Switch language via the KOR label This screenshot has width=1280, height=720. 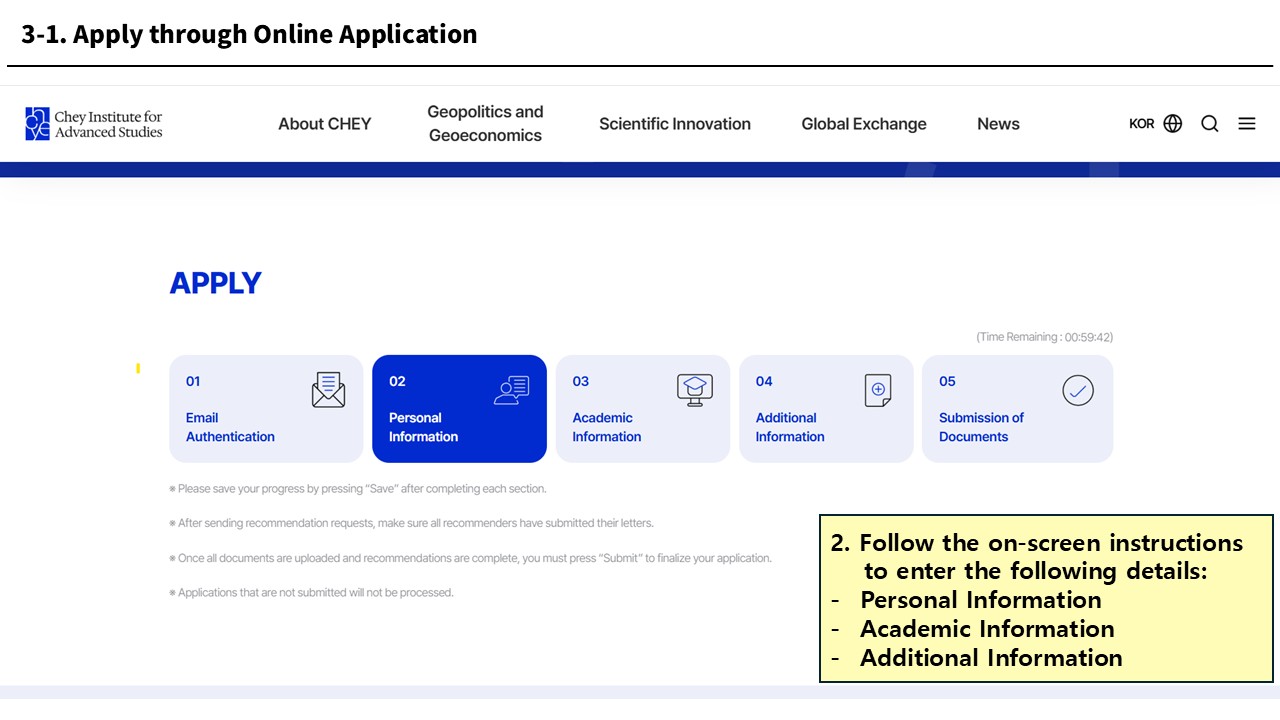pos(1141,124)
